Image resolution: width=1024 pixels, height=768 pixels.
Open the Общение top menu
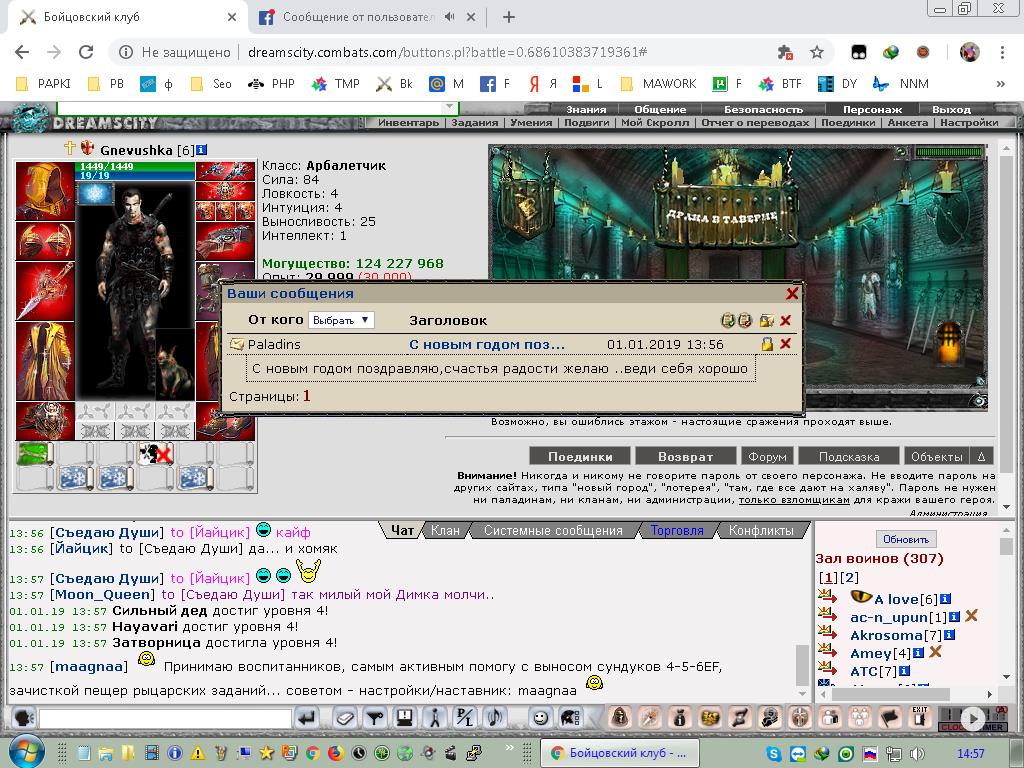point(660,109)
